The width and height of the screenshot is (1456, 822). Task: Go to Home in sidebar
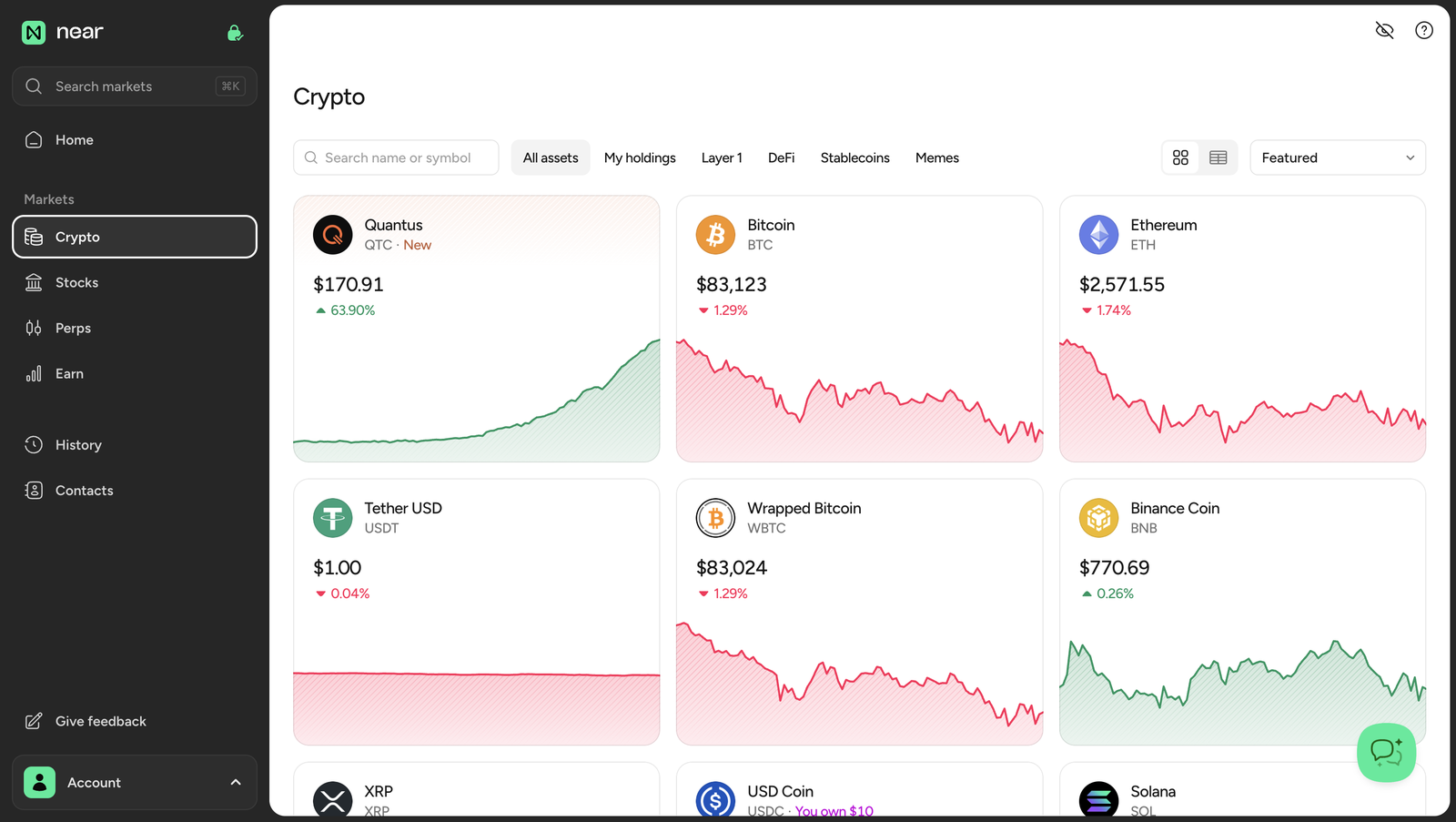[x=135, y=139]
